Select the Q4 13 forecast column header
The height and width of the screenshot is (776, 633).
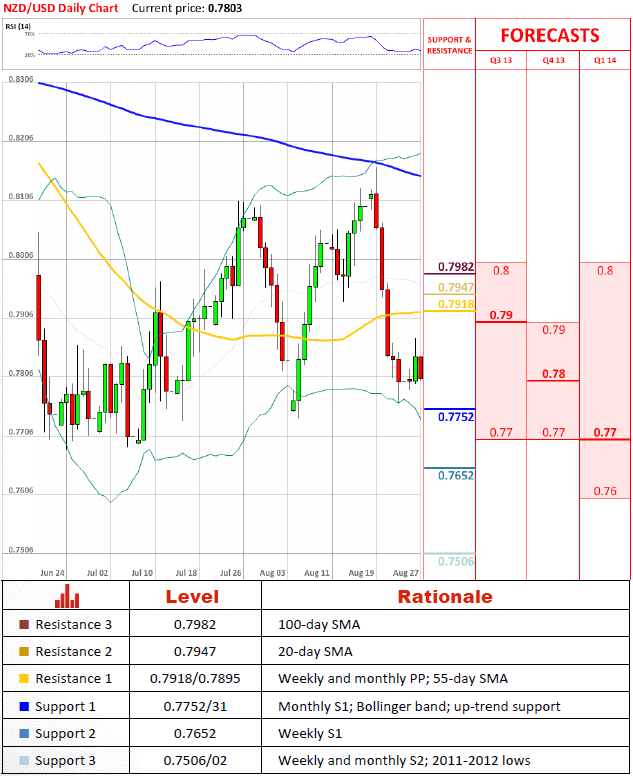tap(553, 60)
